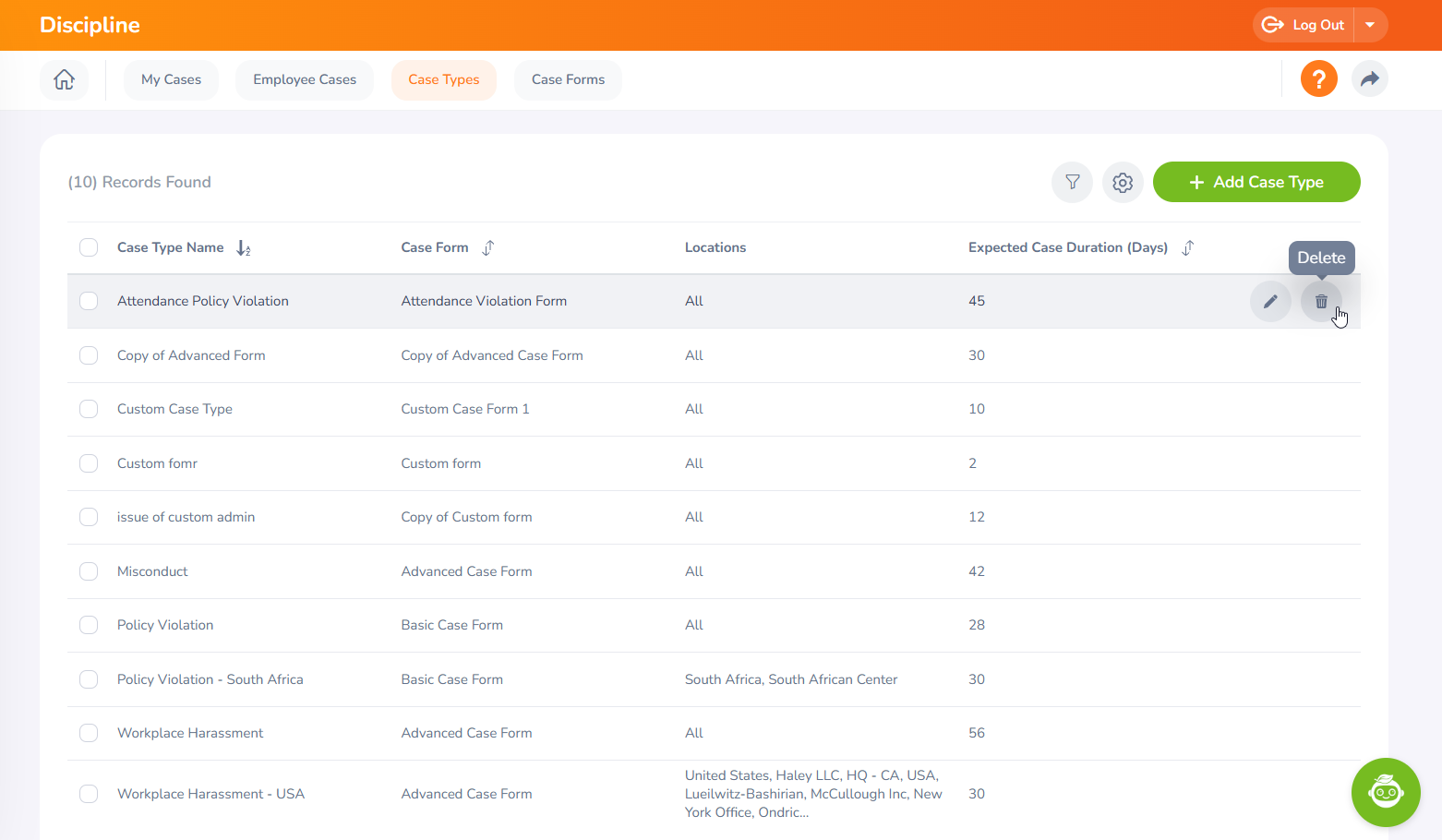Screen dimensions: 1442x840
Task: Select the Workplace Harassment - USA checkbox
Action: click(x=89, y=794)
